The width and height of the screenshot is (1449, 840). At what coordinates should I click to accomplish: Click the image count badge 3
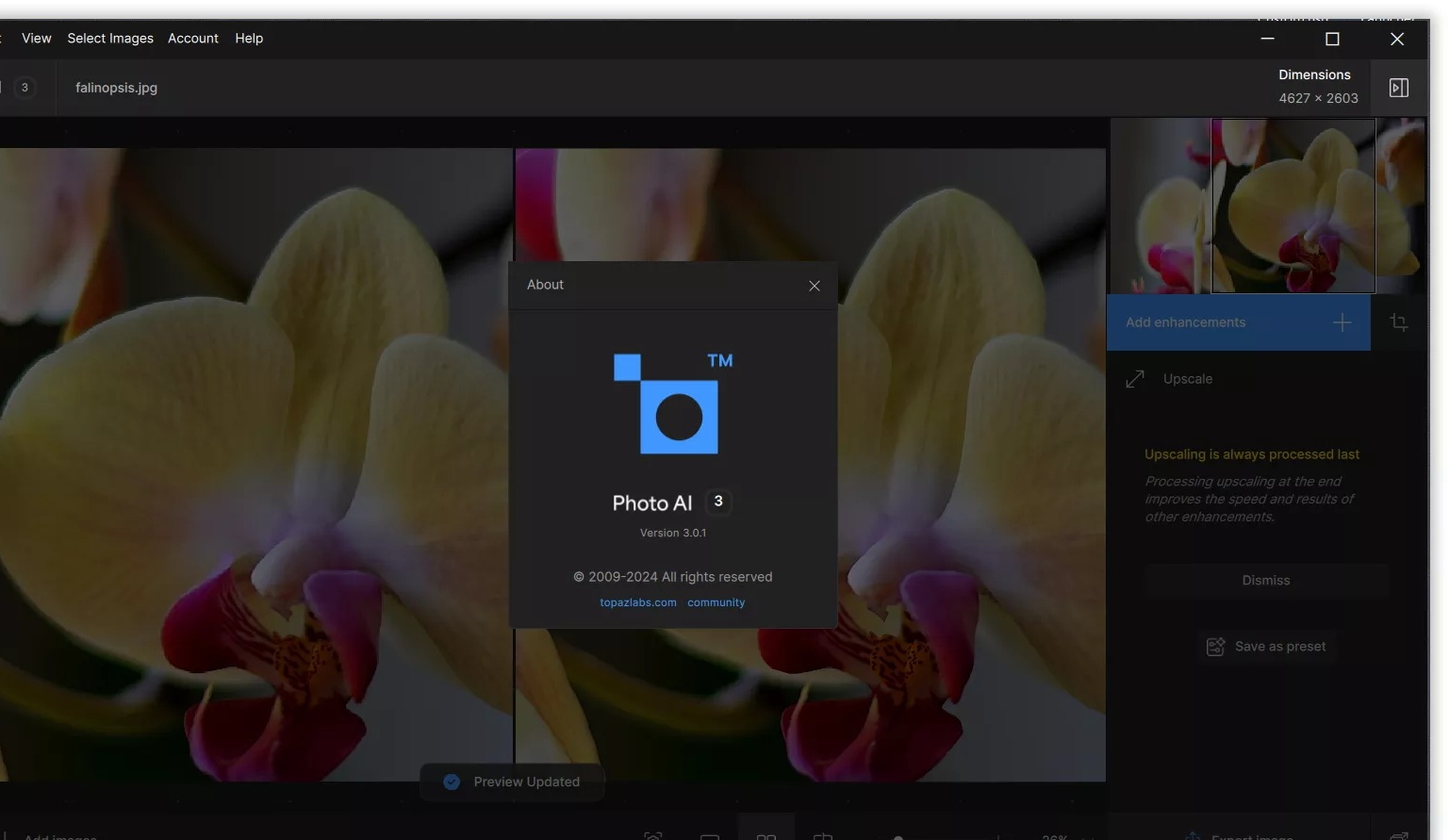[x=25, y=88]
